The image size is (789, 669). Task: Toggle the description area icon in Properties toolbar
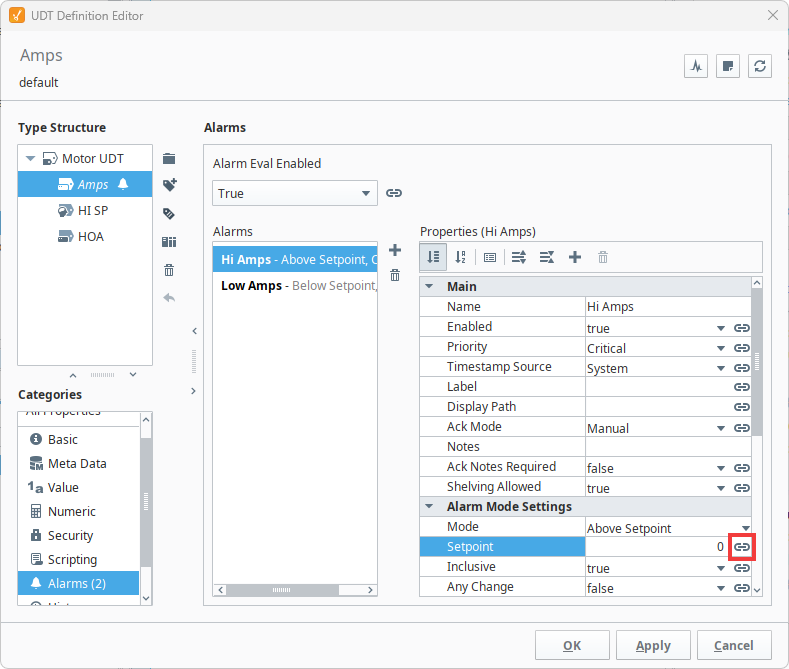click(x=490, y=258)
